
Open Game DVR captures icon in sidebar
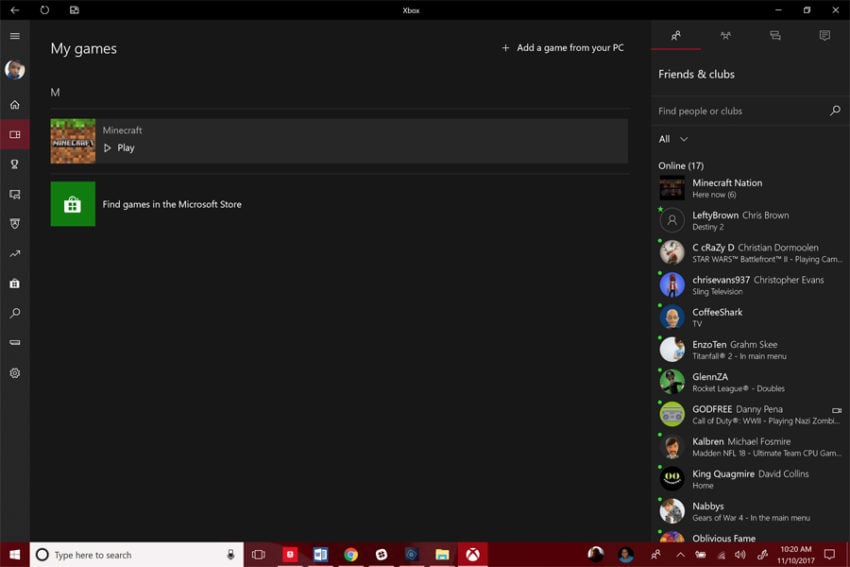[15, 194]
